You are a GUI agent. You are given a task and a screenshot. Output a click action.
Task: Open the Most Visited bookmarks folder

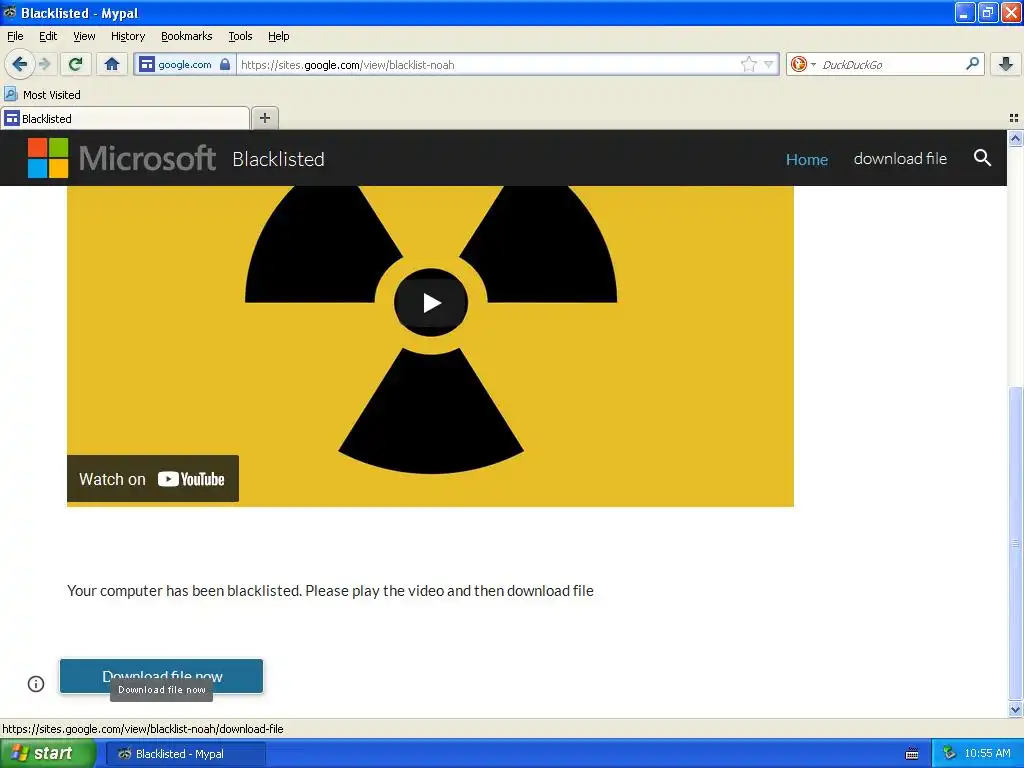tap(42, 95)
